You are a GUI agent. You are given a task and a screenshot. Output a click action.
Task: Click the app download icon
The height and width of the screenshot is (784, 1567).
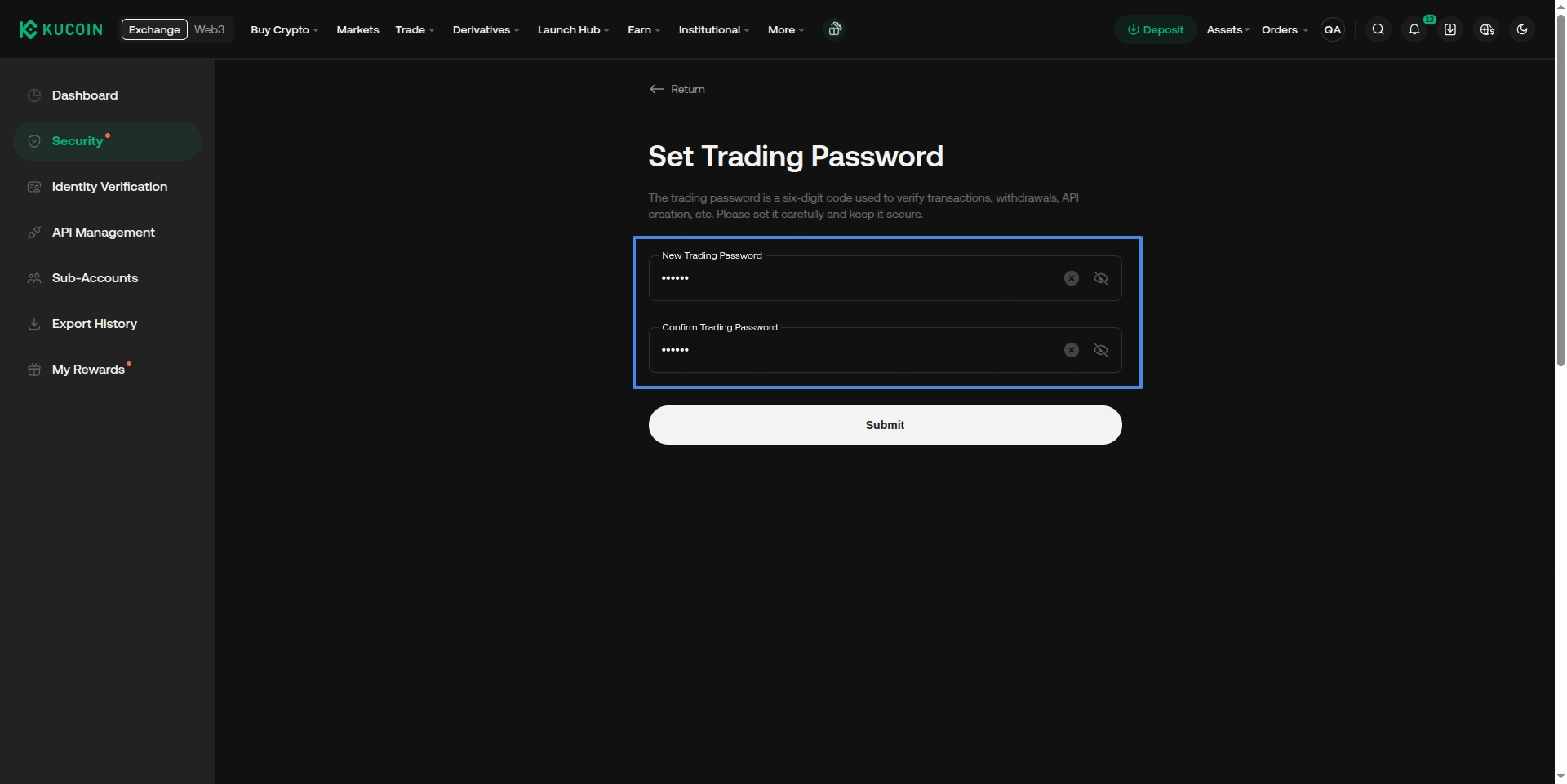1450,29
